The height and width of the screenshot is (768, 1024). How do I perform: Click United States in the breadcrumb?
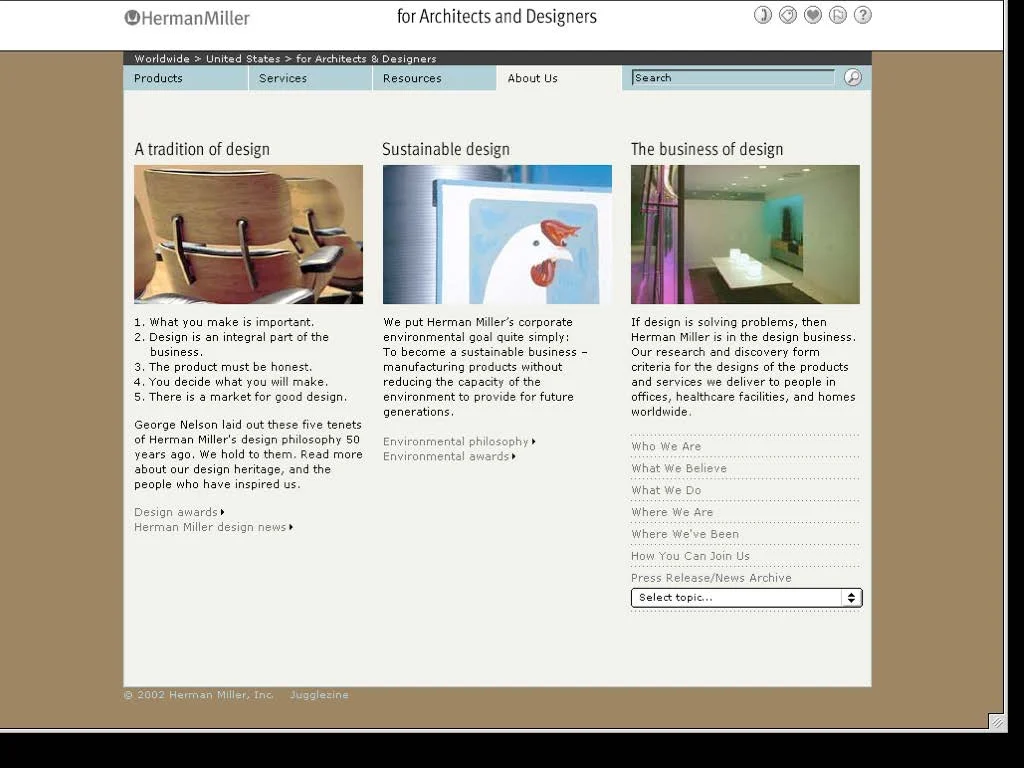pos(243,59)
